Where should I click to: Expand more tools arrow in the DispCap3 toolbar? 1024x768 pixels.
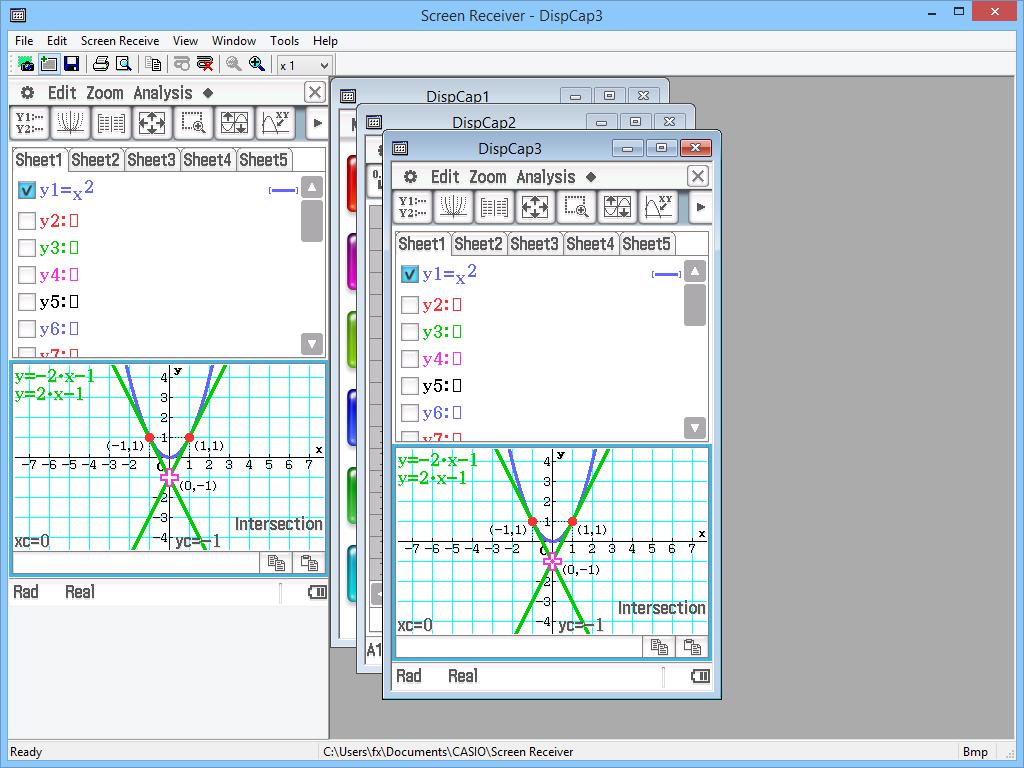[x=700, y=207]
